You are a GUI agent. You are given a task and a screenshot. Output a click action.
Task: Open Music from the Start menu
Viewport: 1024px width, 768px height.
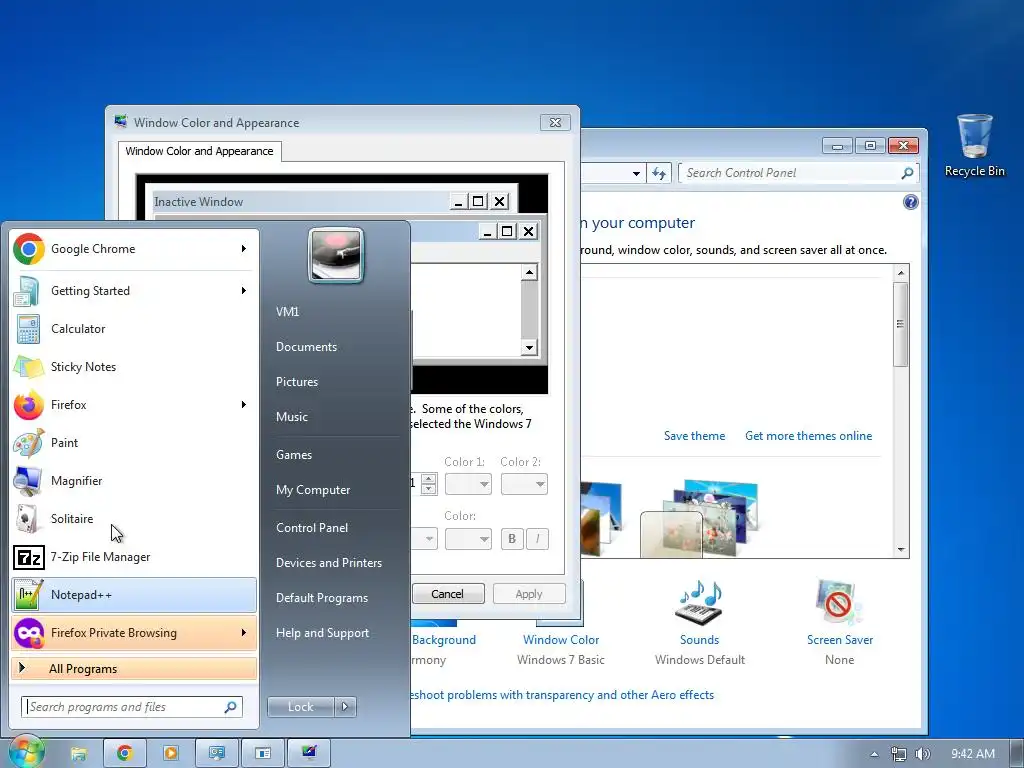pos(292,417)
